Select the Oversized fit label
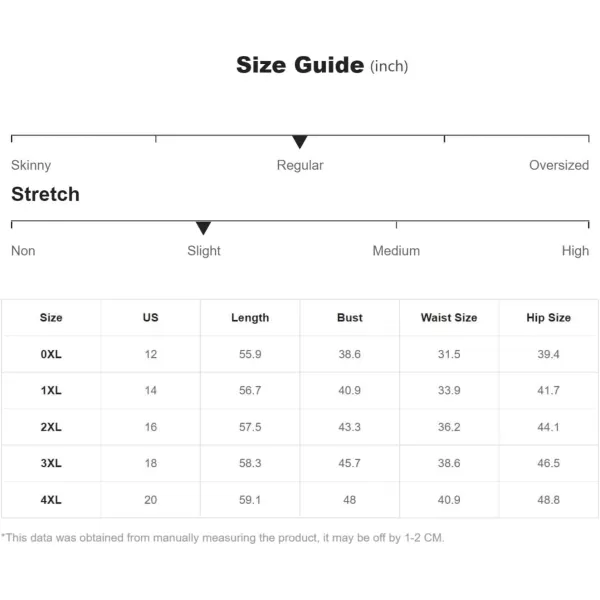600x600 pixels. click(559, 165)
